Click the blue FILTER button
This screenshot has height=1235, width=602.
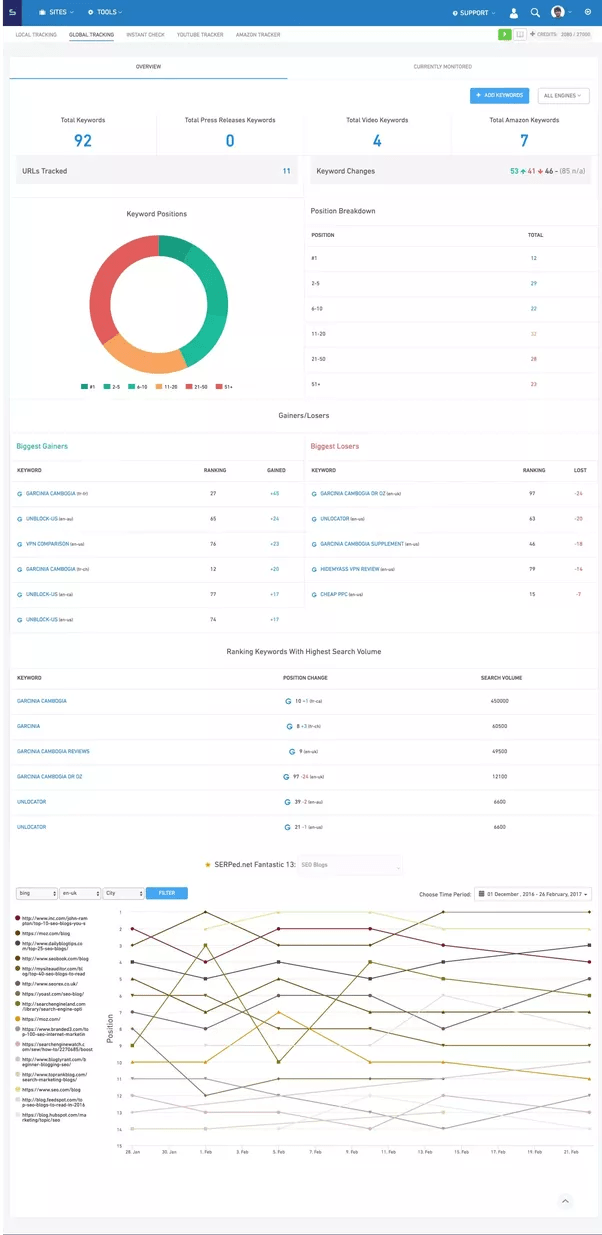pos(167,894)
